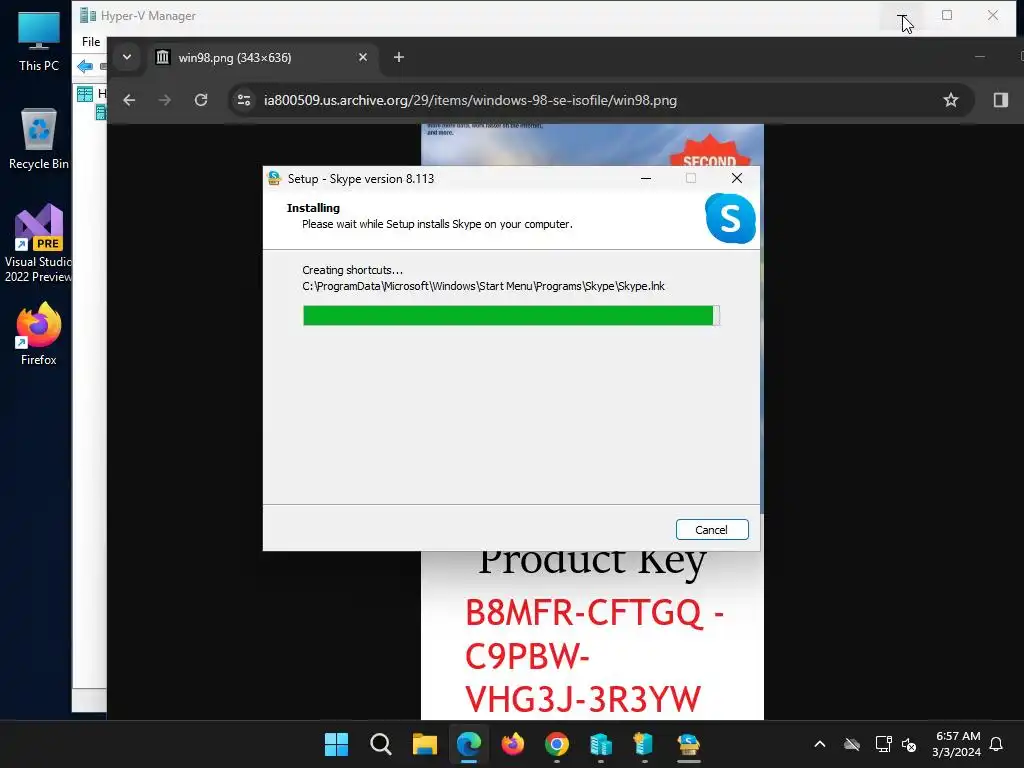Go back in the browser
Image resolution: width=1024 pixels, height=768 pixels.
pyautogui.click(x=129, y=100)
